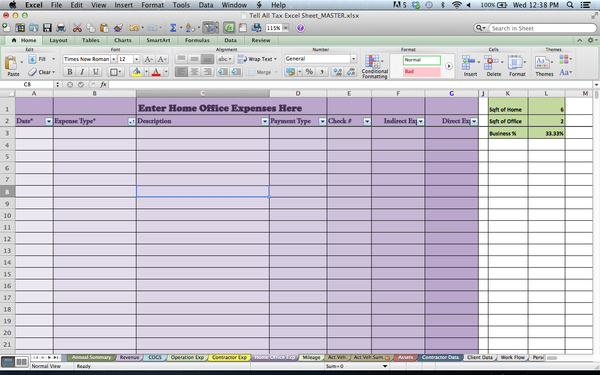This screenshot has height=375, width=600.
Task: Click the Undo arrow icon
Action: [x=134, y=28]
